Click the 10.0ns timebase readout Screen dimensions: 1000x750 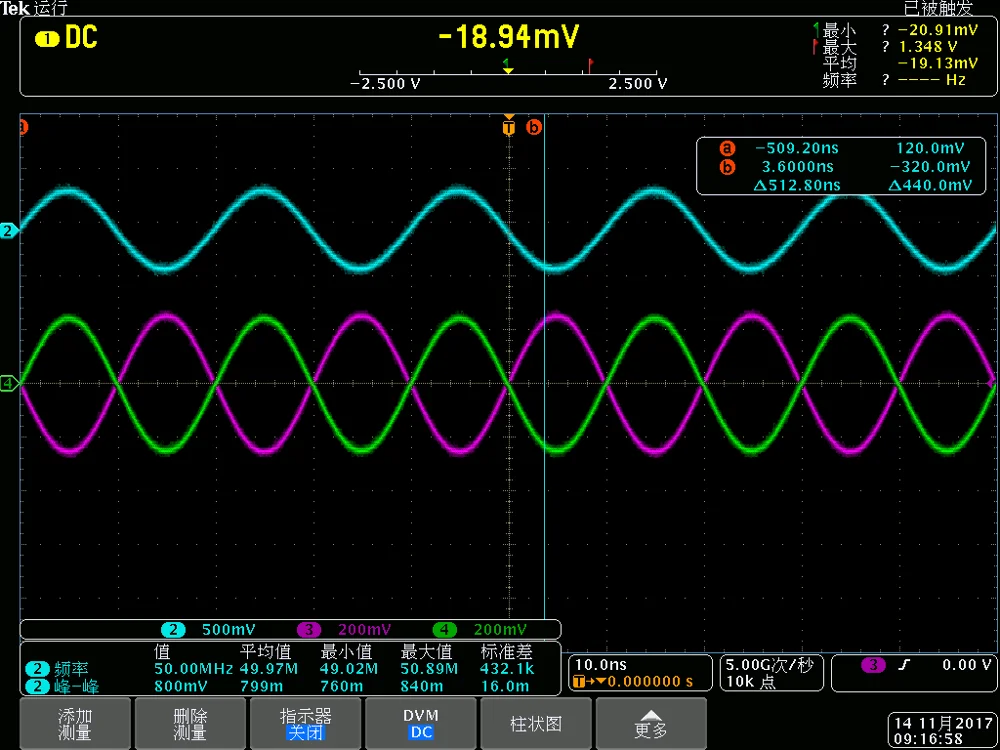601,665
